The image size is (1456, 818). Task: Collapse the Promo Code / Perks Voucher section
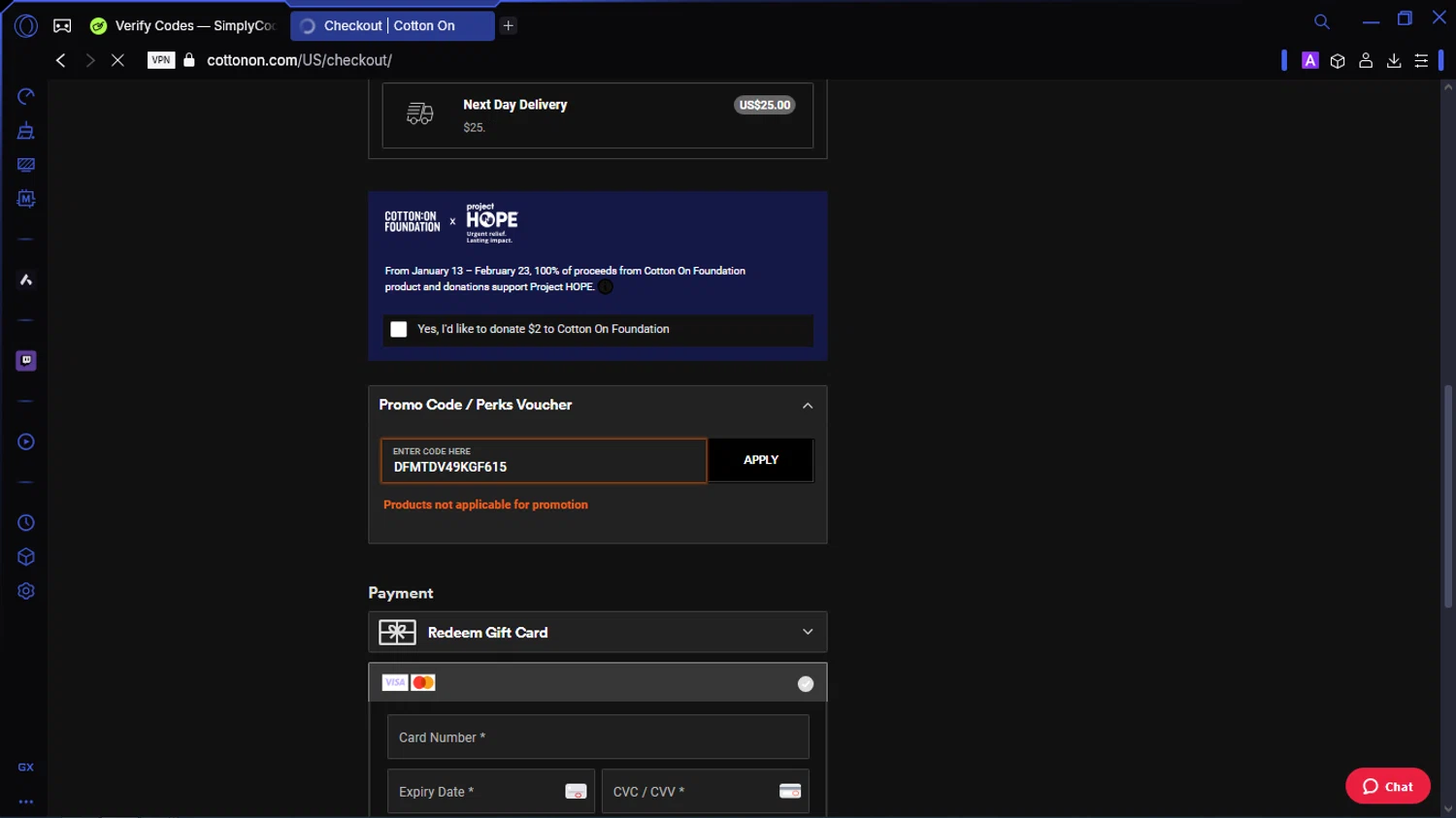[x=808, y=406]
